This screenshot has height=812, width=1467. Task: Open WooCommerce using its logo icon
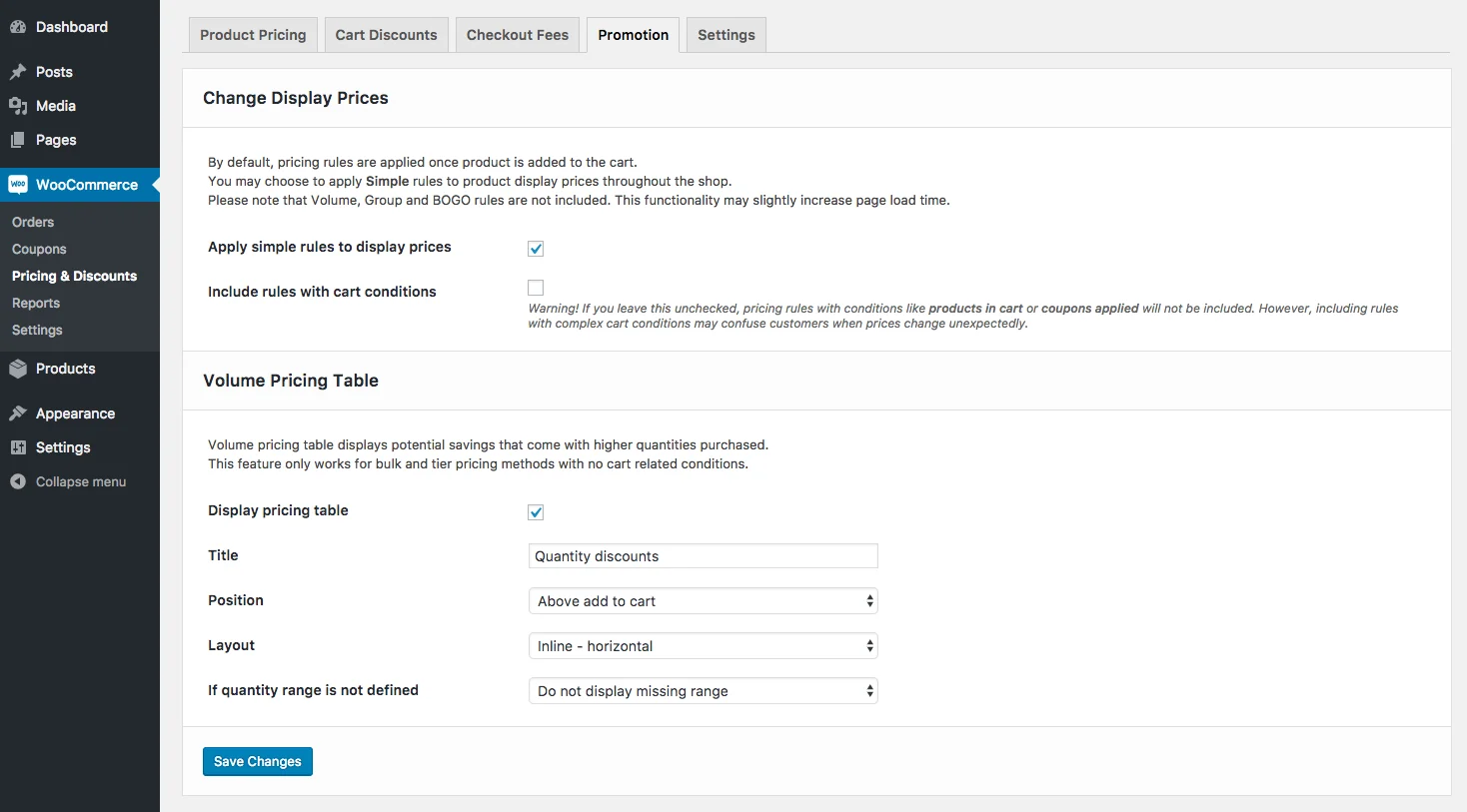coord(18,184)
